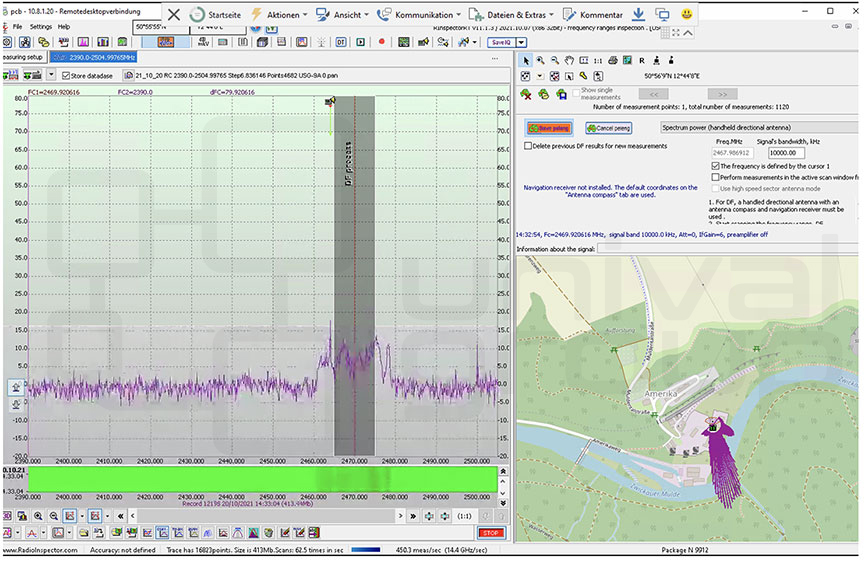Click the zoom-in magnifier below spectrum

(x=38, y=515)
